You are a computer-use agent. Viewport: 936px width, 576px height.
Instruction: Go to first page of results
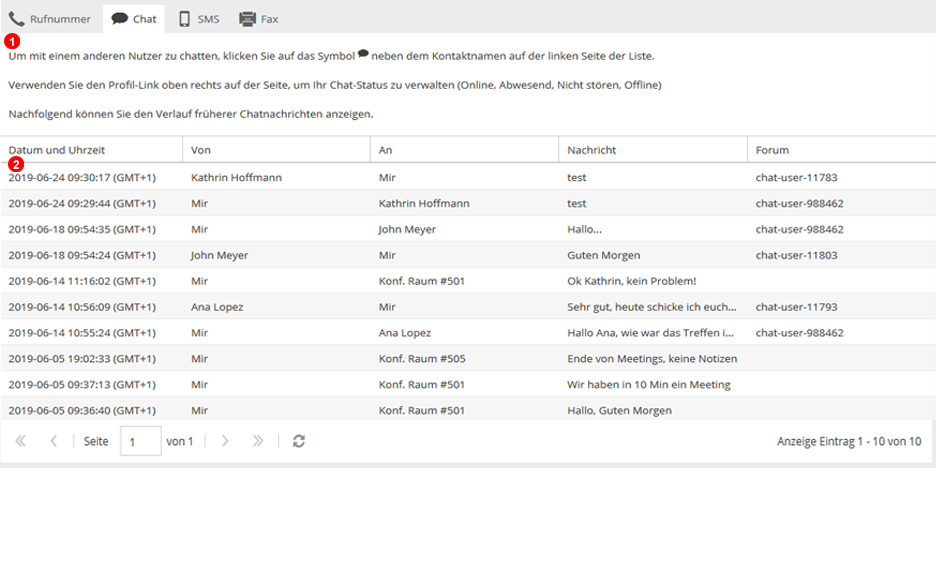point(20,441)
